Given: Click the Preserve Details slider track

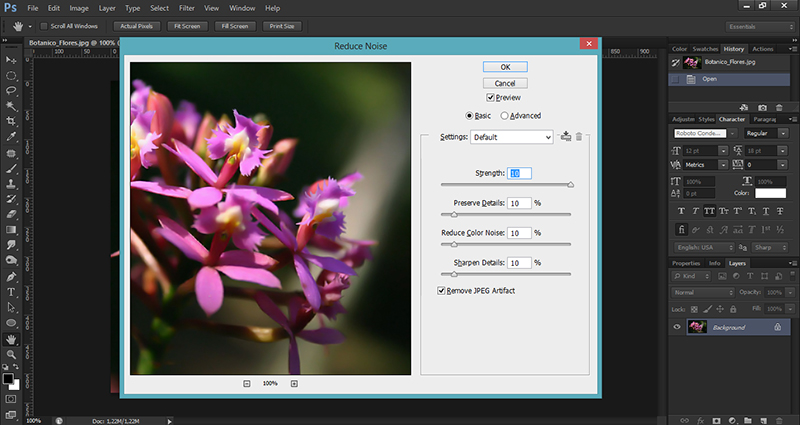Looking at the screenshot, I should (x=506, y=214).
